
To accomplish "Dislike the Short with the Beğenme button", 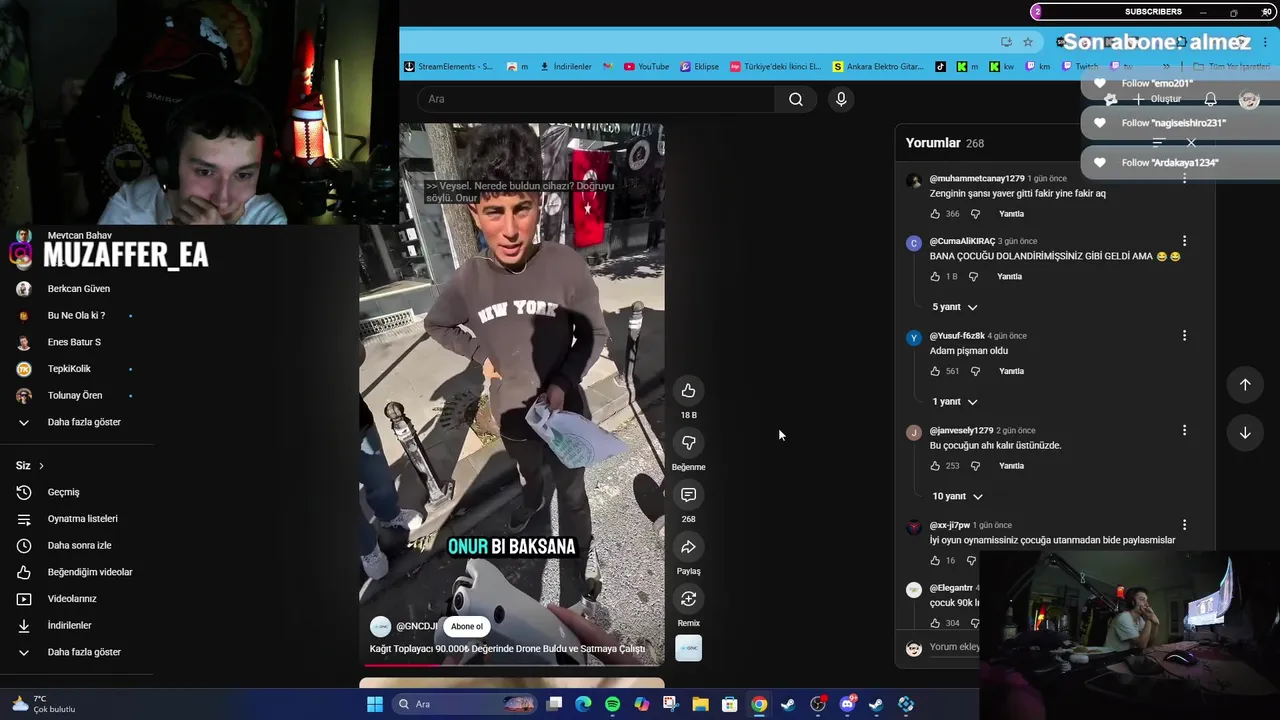I will coord(688,443).
